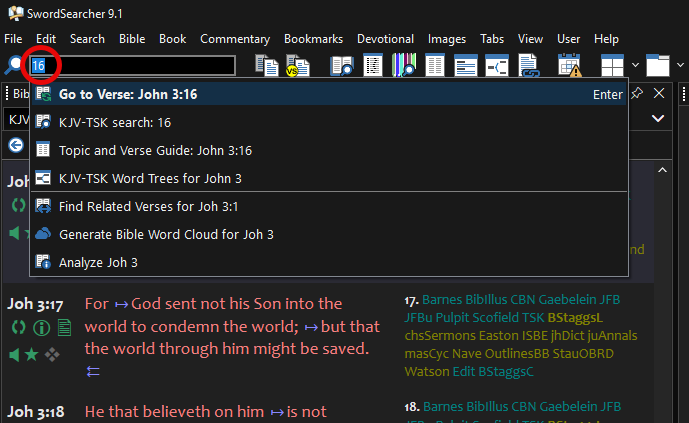
Task: Select KJV-TSK search: 16 suggestion
Action: (x=329, y=122)
